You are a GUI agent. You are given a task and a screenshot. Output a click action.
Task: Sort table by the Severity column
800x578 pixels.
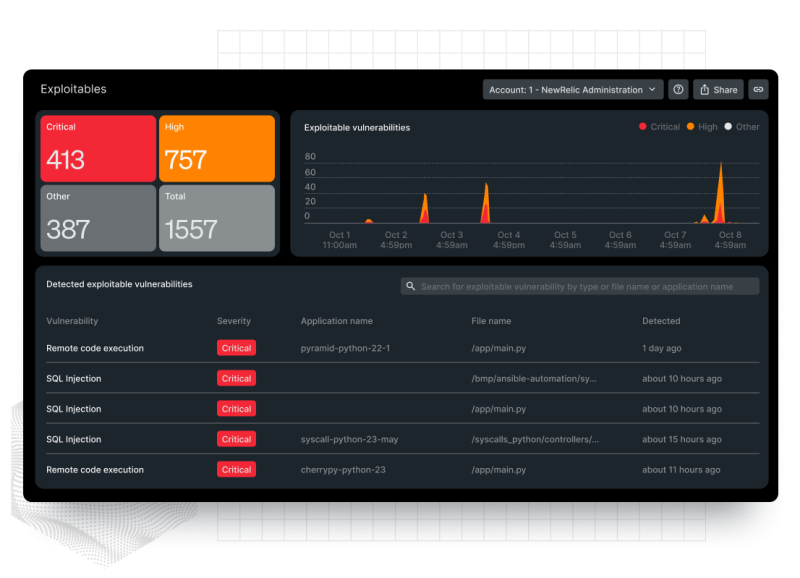(x=233, y=321)
